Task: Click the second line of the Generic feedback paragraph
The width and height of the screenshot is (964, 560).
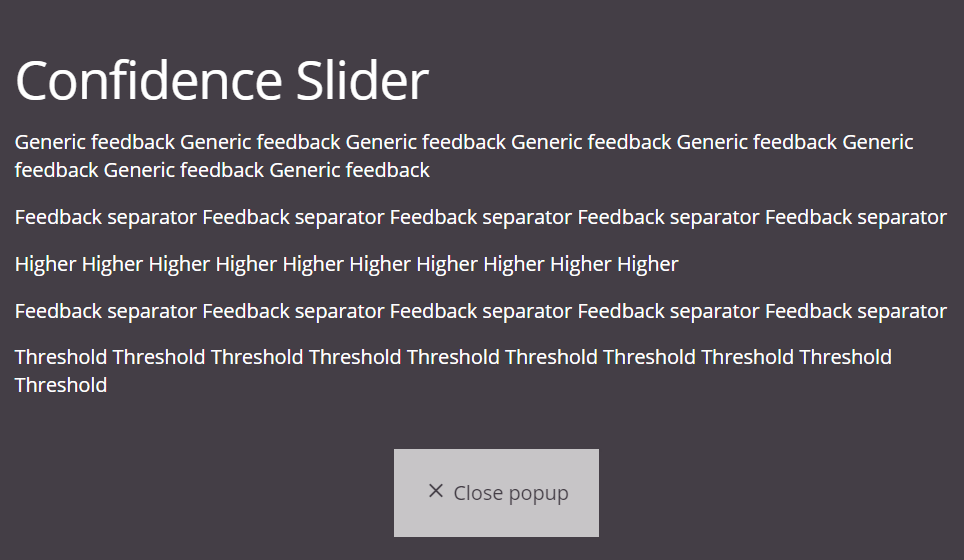Action: pos(222,170)
